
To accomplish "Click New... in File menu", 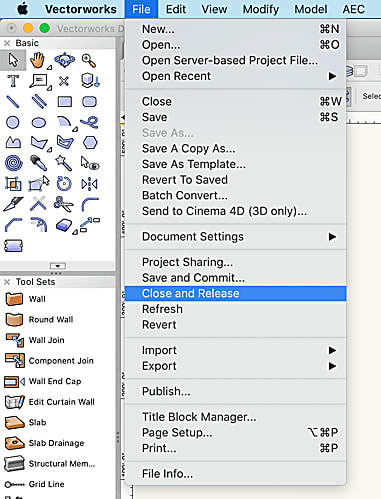I will 236,29.
